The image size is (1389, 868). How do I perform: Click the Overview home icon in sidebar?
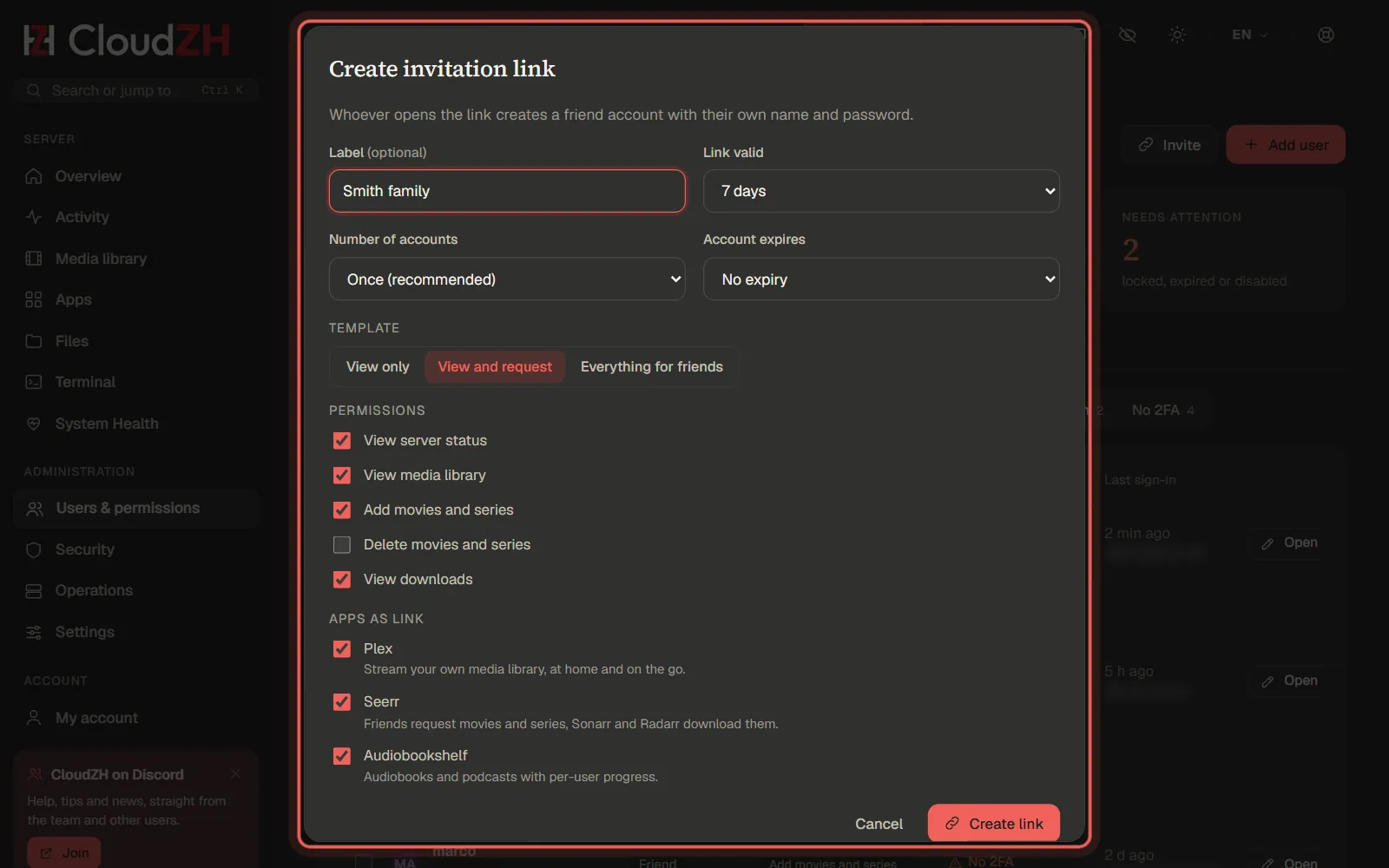click(x=34, y=176)
